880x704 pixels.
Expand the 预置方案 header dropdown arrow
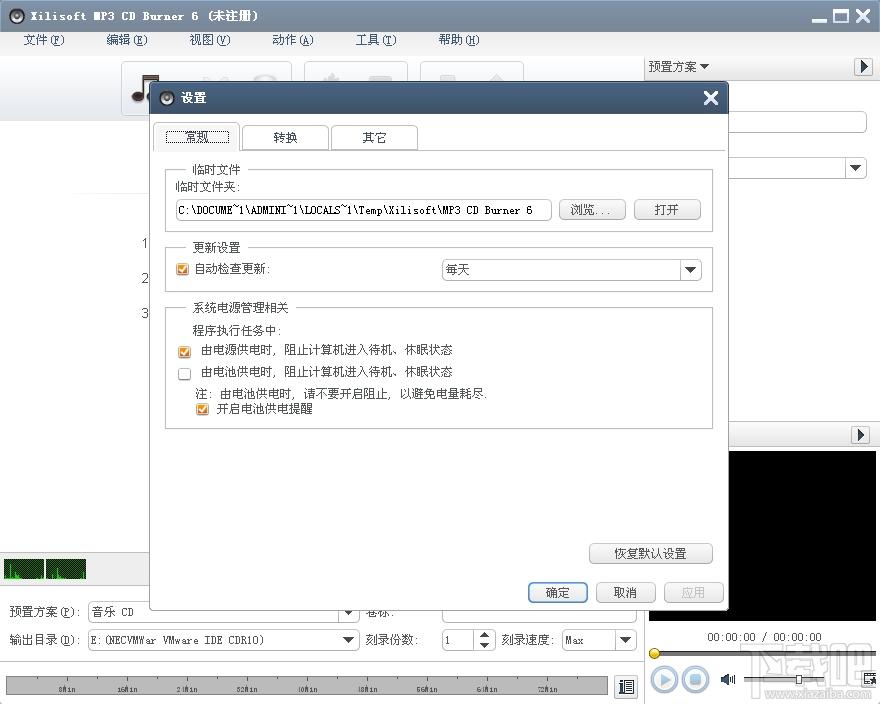coord(704,66)
